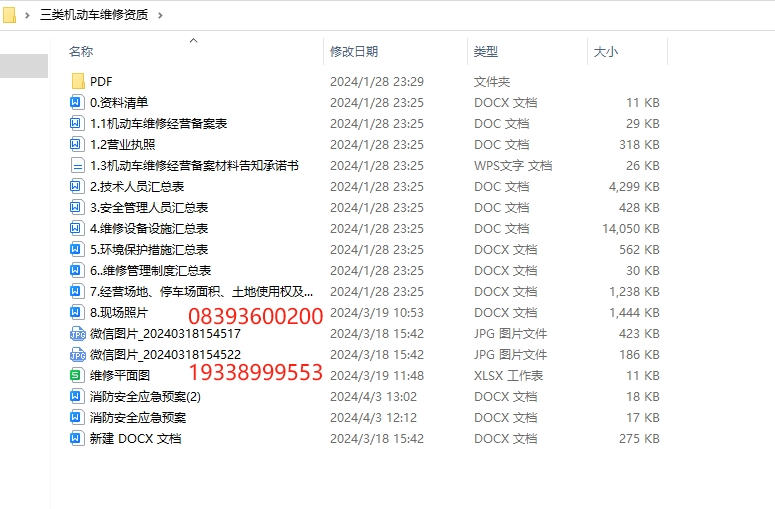Click size cell 275 KB
The image size is (775, 509).
pos(639,439)
